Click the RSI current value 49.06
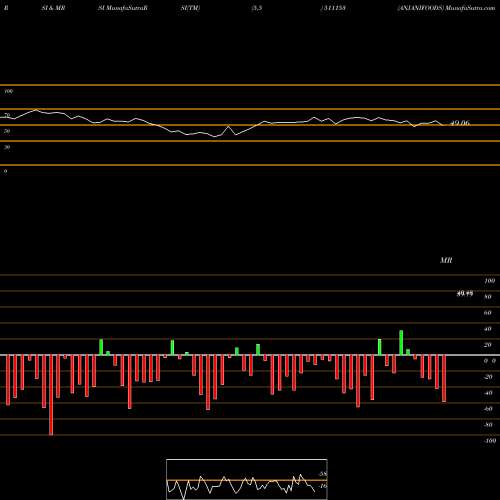 tap(460, 123)
